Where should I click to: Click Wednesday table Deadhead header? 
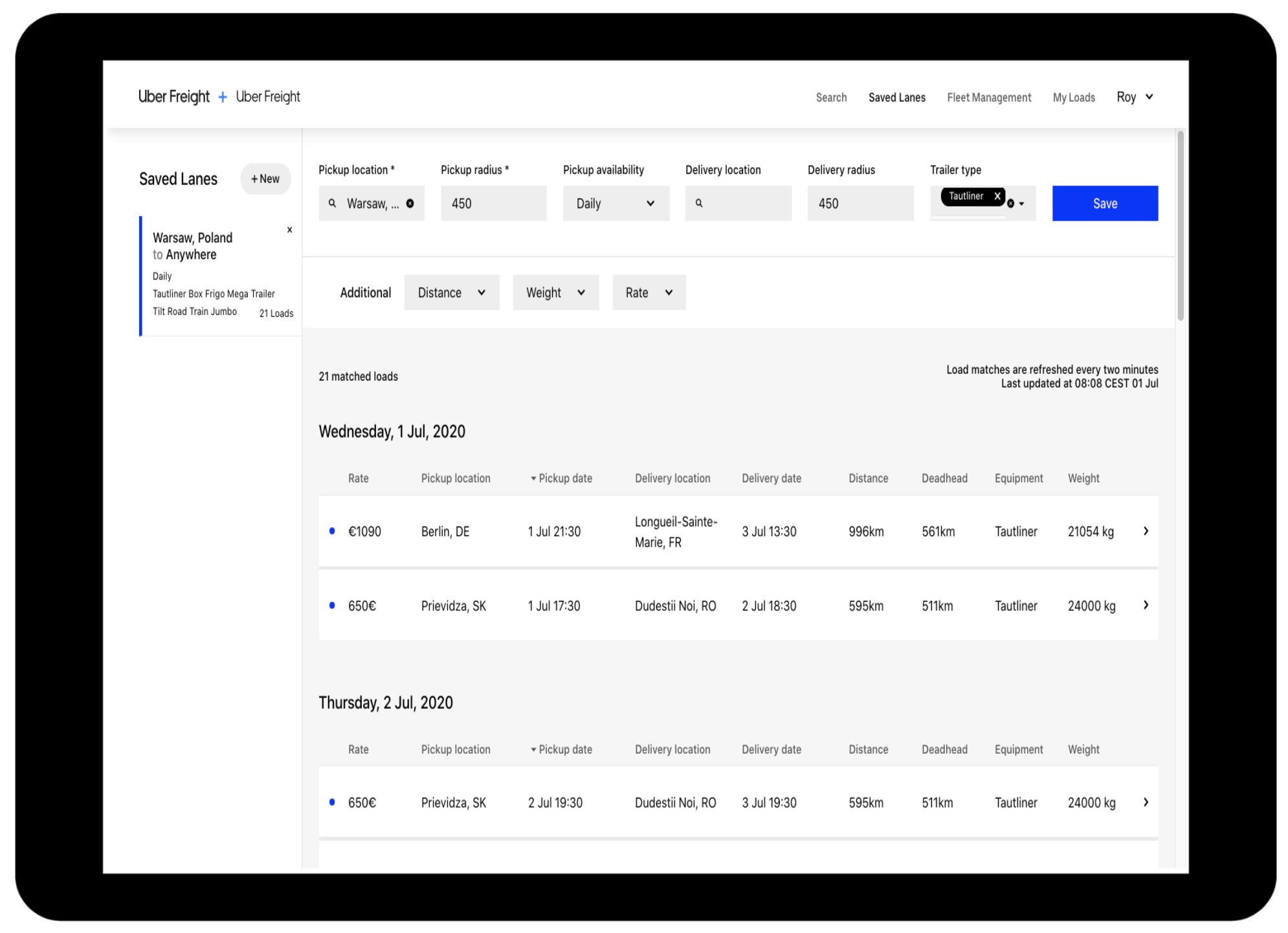944,478
